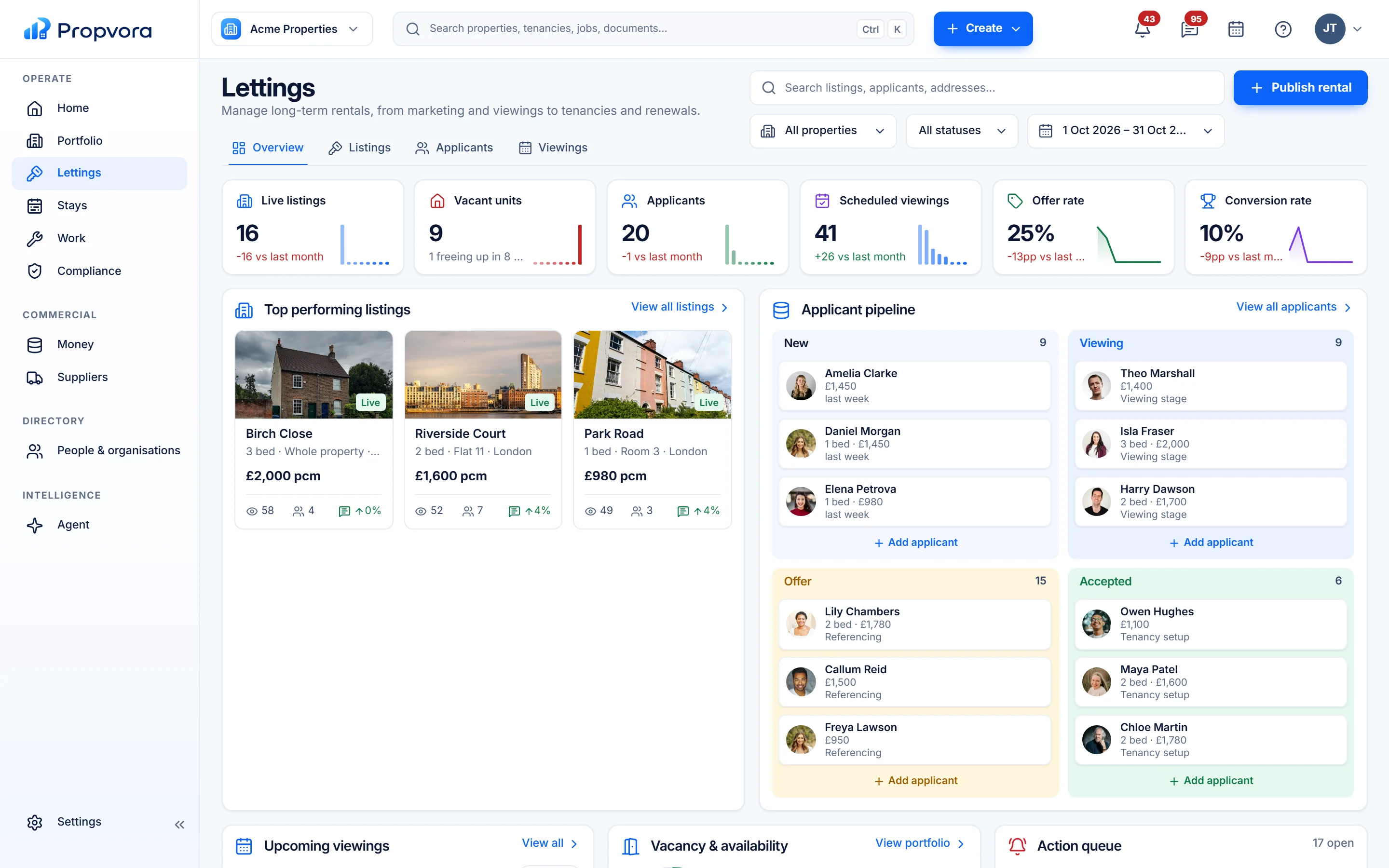Open the View portfolio link

[x=920, y=843]
